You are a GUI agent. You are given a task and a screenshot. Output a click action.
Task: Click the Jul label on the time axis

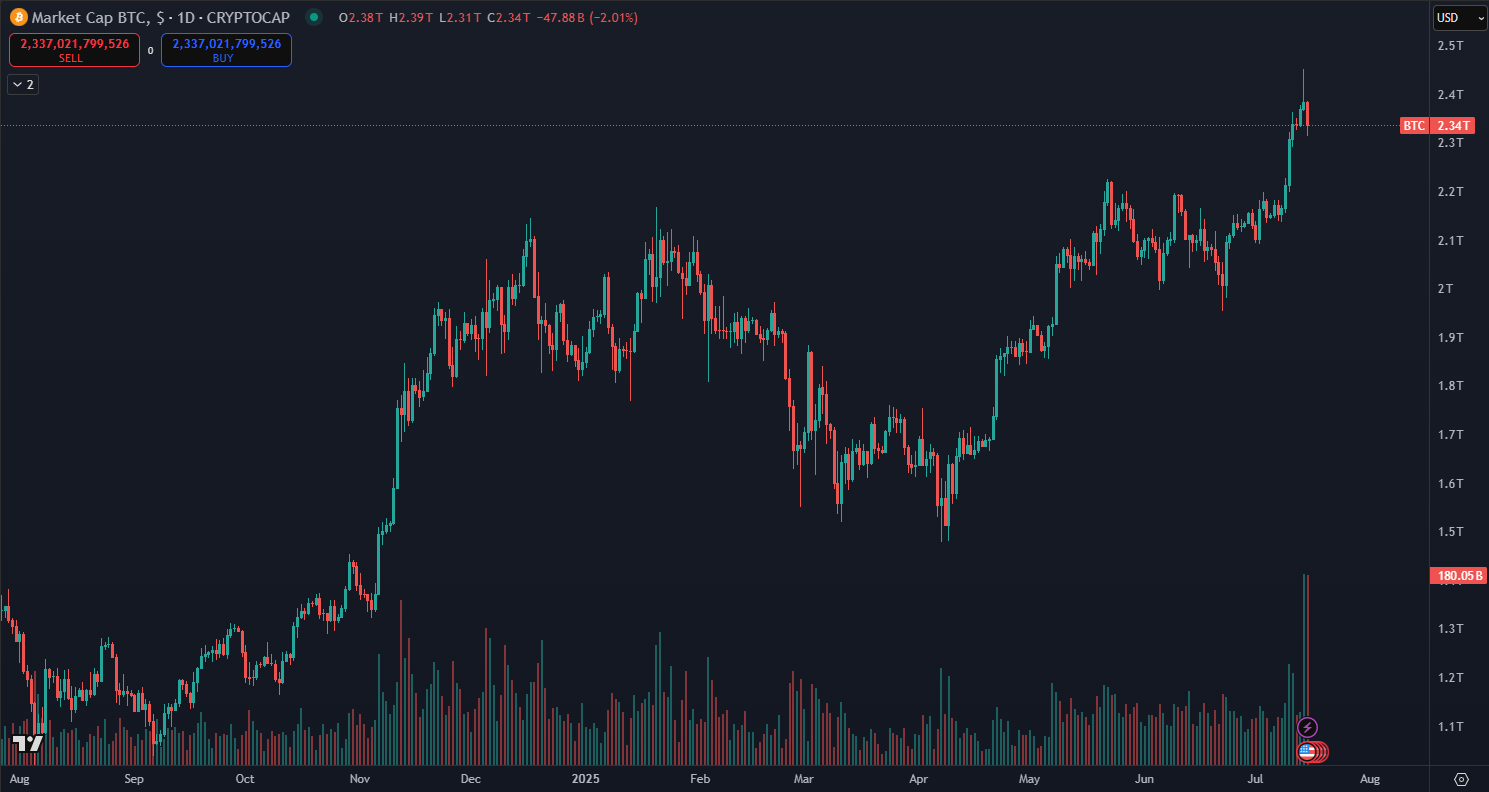[x=1259, y=779]
